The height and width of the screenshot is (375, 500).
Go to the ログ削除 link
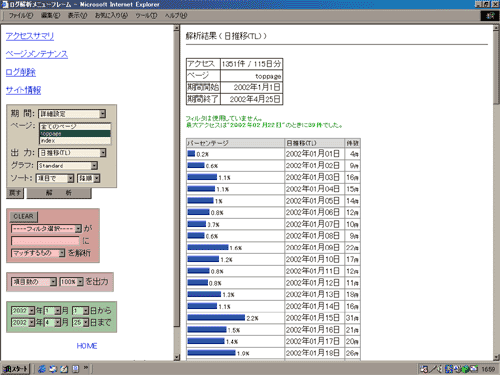(x=21, y=72)
